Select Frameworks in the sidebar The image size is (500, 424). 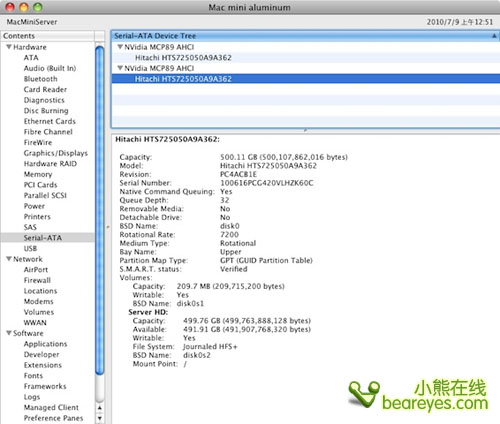point(45,386)
